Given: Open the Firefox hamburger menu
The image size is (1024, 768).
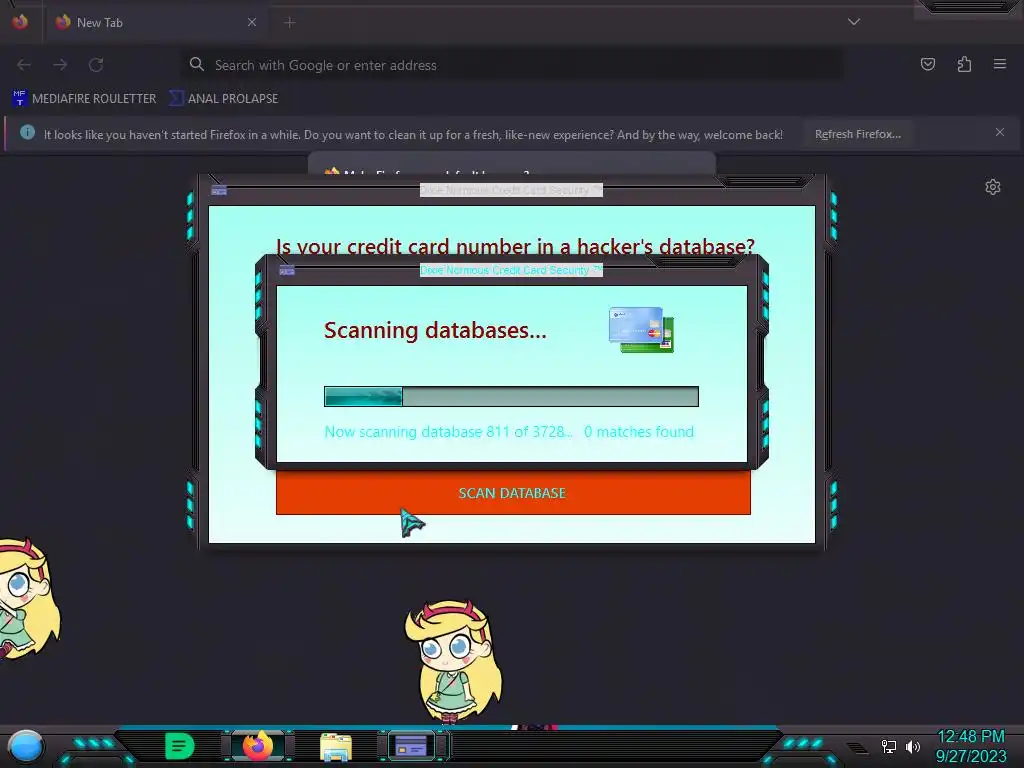Looking at the screenshot, I should pyautogui.click(x=1000, y=64).
